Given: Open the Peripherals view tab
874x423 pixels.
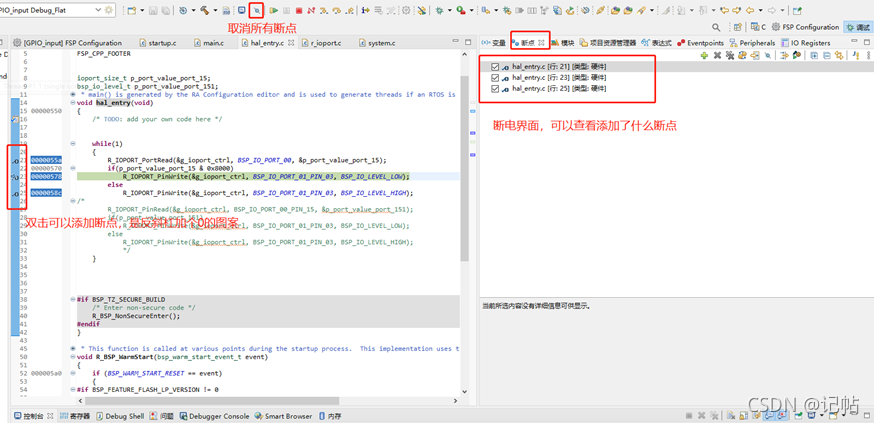Looking at the screenshot, I should click(x=752, y=43).
